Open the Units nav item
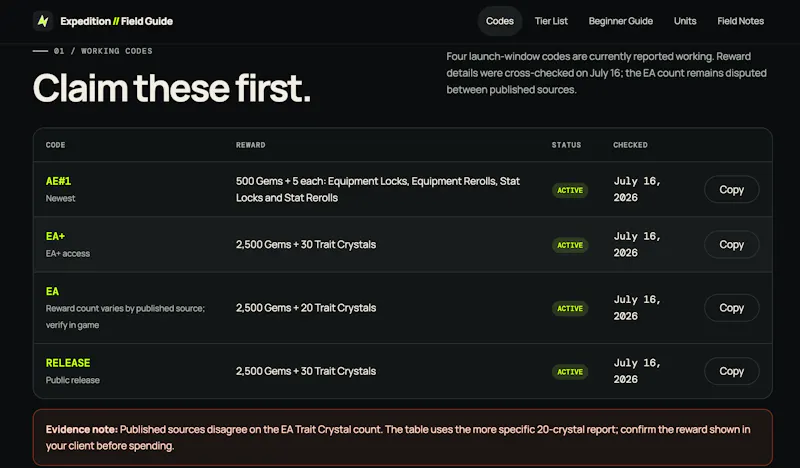The width and height of the screenshot is (800, 468). [x=685, y=21]
